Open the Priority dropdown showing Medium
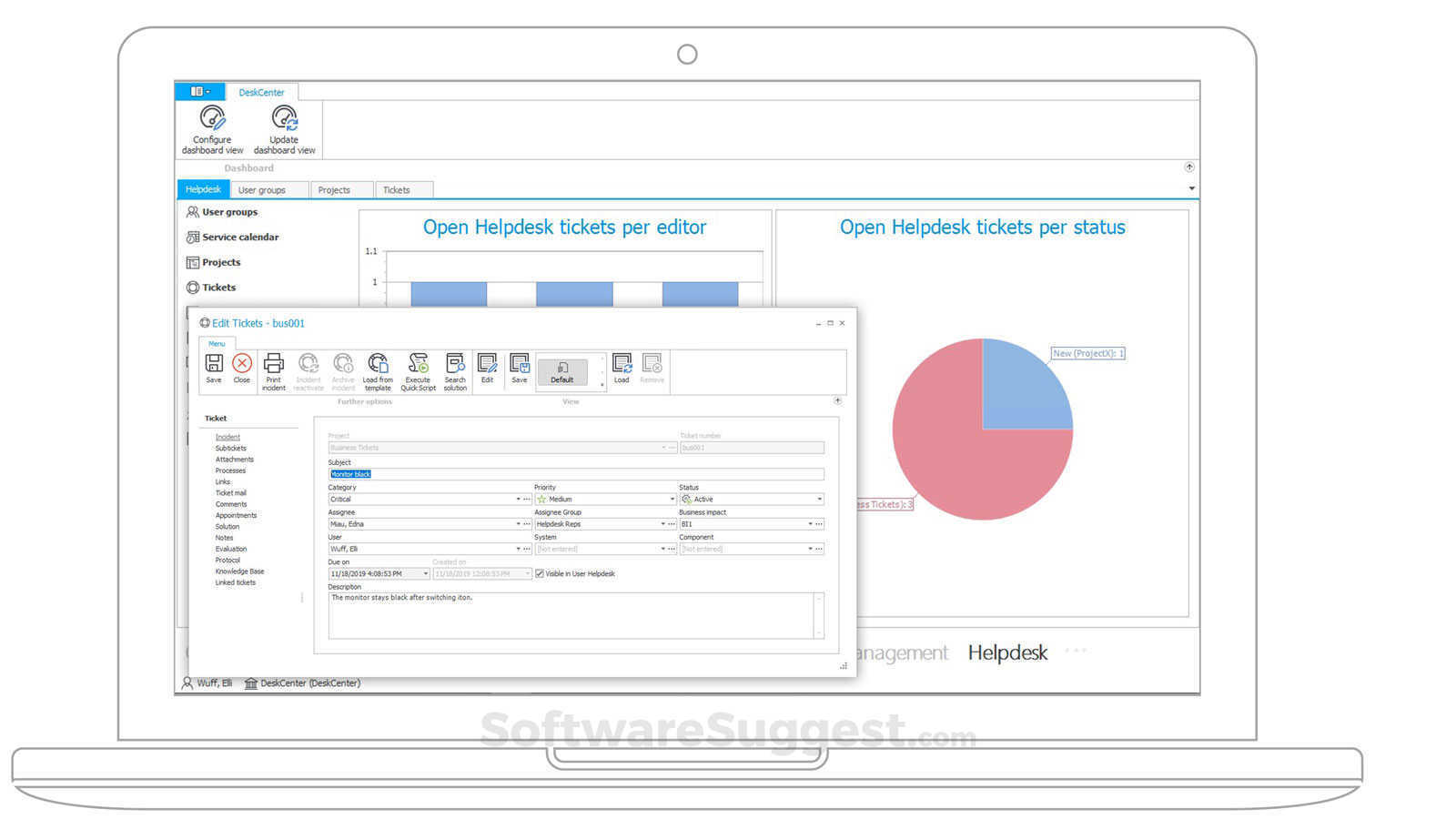The height and width of the screenshot is (819, 1456). point(671,499)
